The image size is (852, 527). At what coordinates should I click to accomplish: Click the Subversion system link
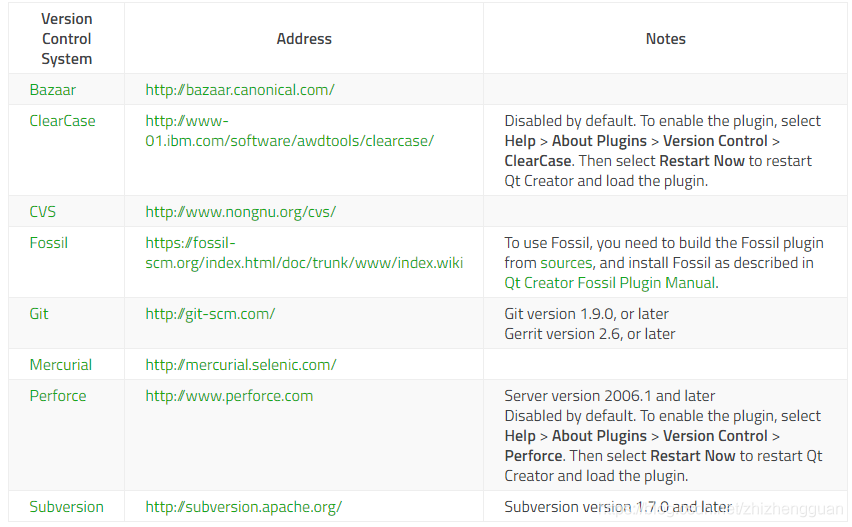pos(66,507)
